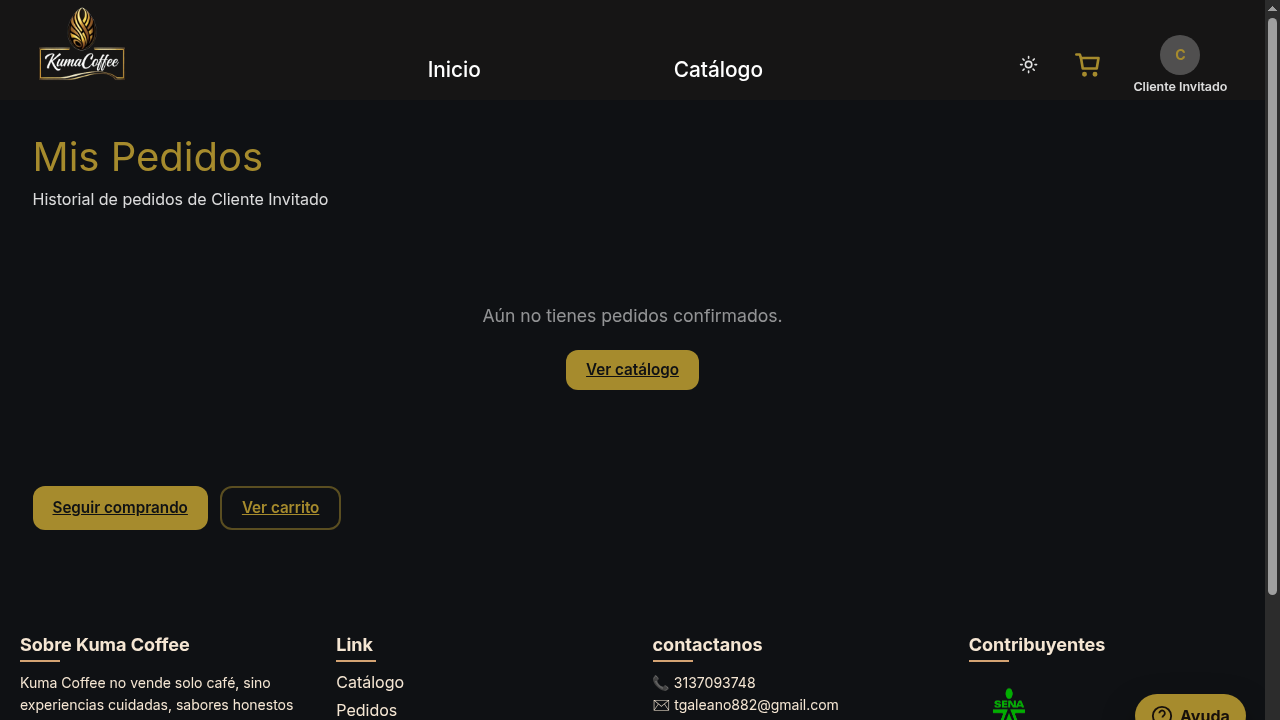The width and height of the screenshot is (1280, 720).
Task: Click the Kuma Coffee logo
Action: (x=82, y=44)
